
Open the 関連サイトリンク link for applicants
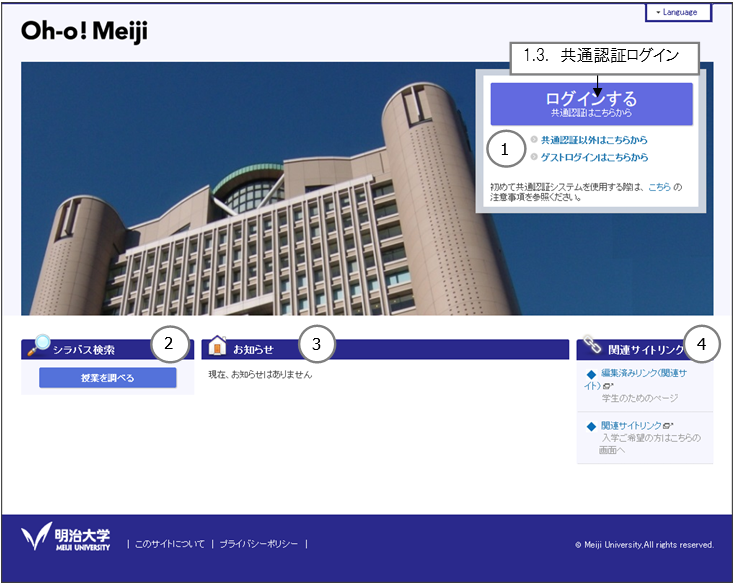click(x=631, y=426)
